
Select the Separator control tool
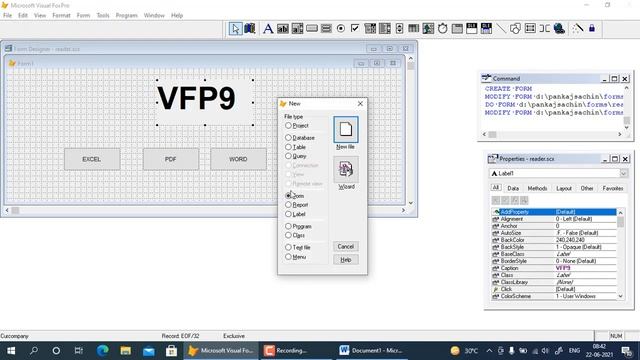tap(544, 29)
